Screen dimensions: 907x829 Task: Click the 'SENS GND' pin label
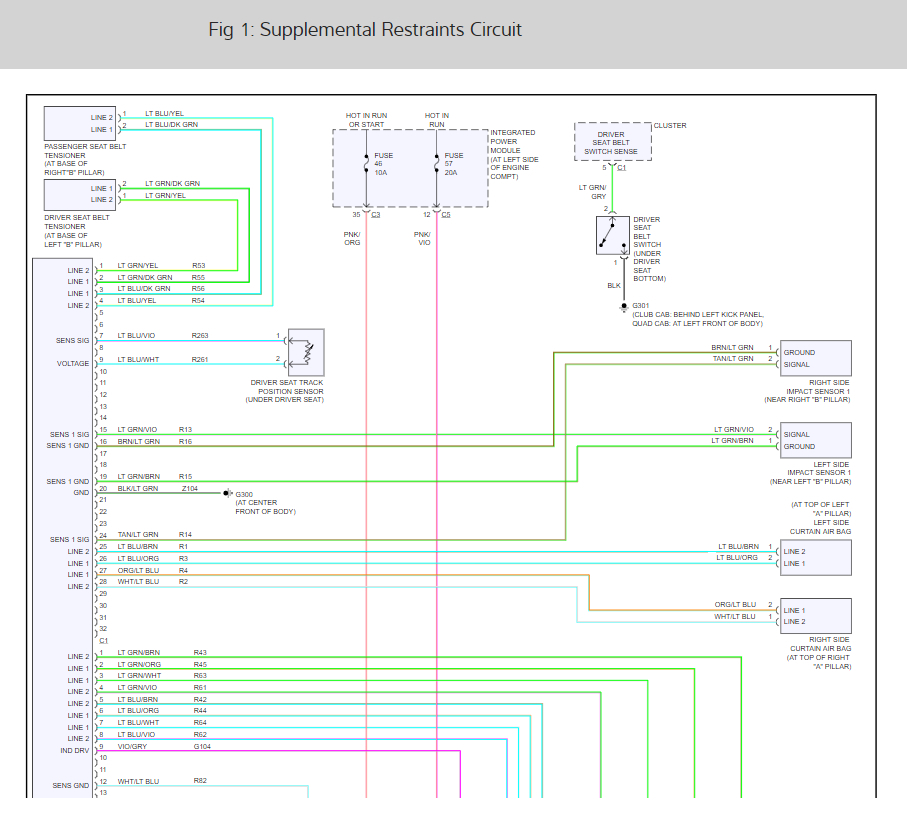click(71, 786)
